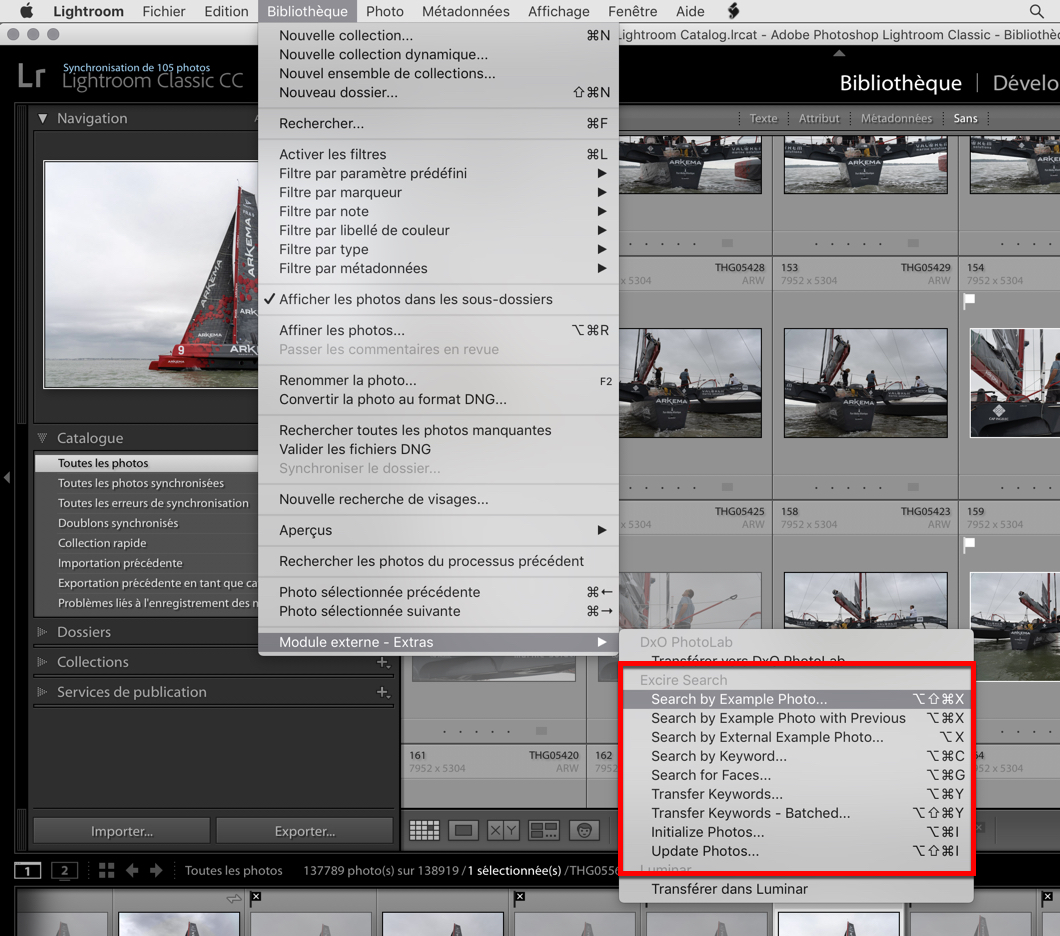Viewport: 1060px width, 936px height.
Task: Choose Search by Example Photo...
Action: tap(796, 699)
